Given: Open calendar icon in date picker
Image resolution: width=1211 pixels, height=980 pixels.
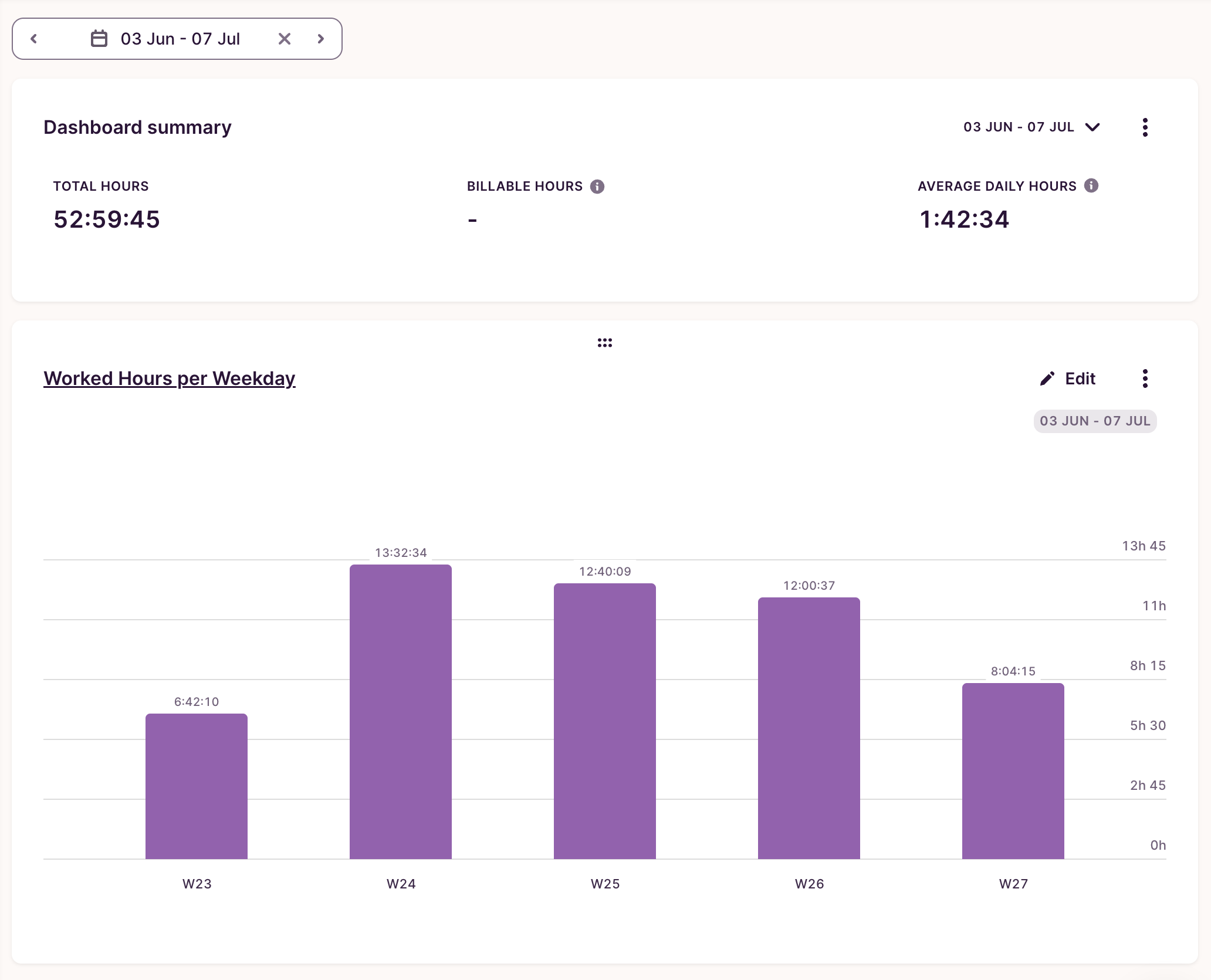Looking at the screenshot, I should 99,39.
